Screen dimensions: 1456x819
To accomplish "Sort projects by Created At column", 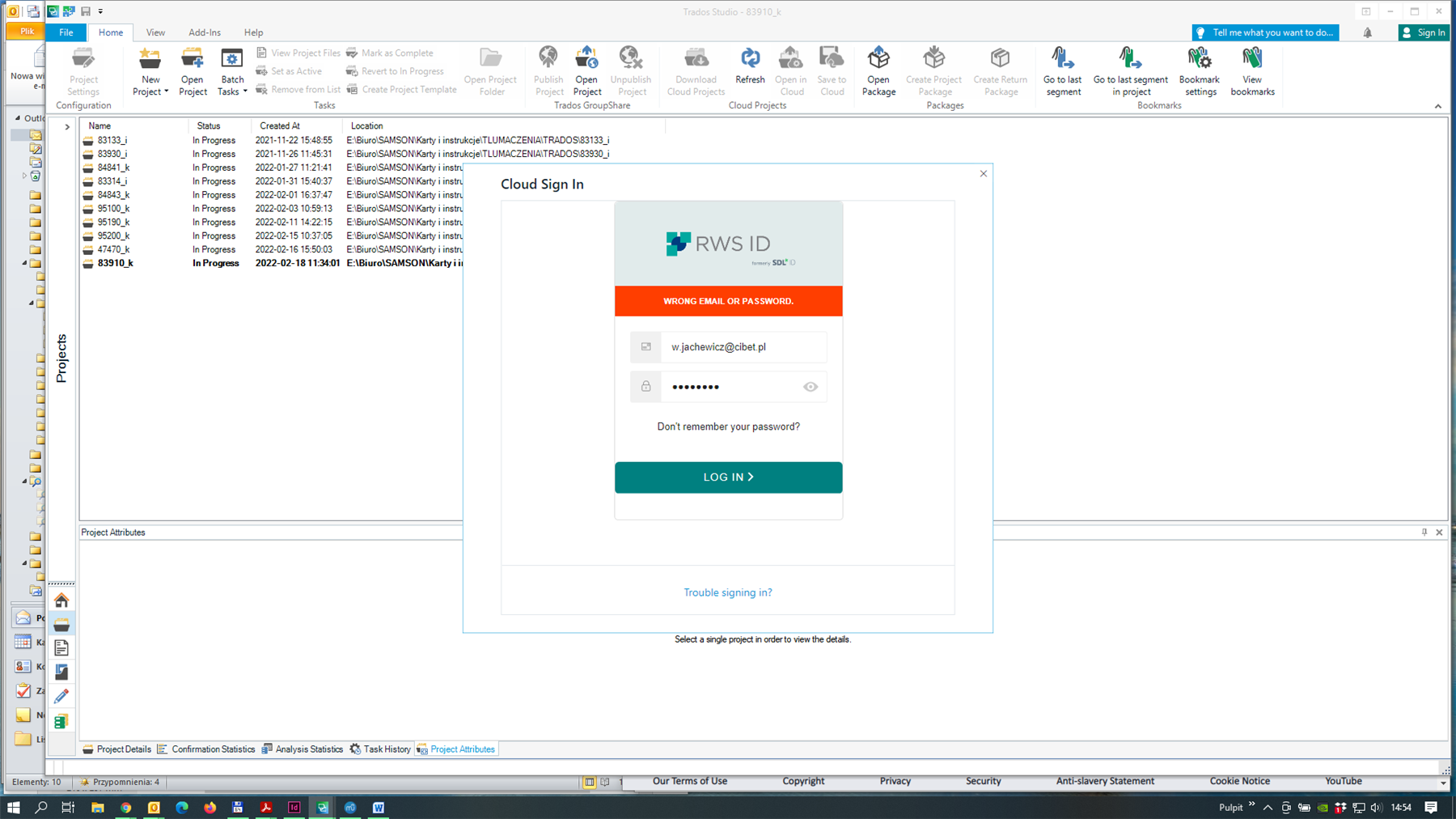I will [297, 126].
